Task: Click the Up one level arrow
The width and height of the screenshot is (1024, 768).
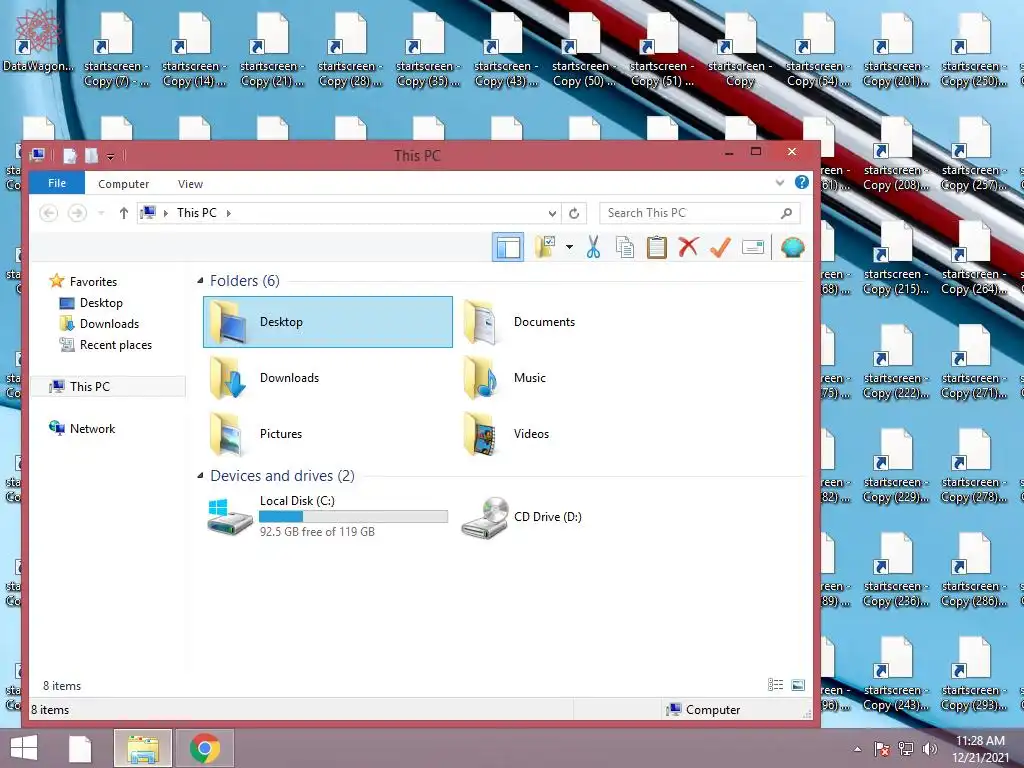Action: (x=123, y=213)
